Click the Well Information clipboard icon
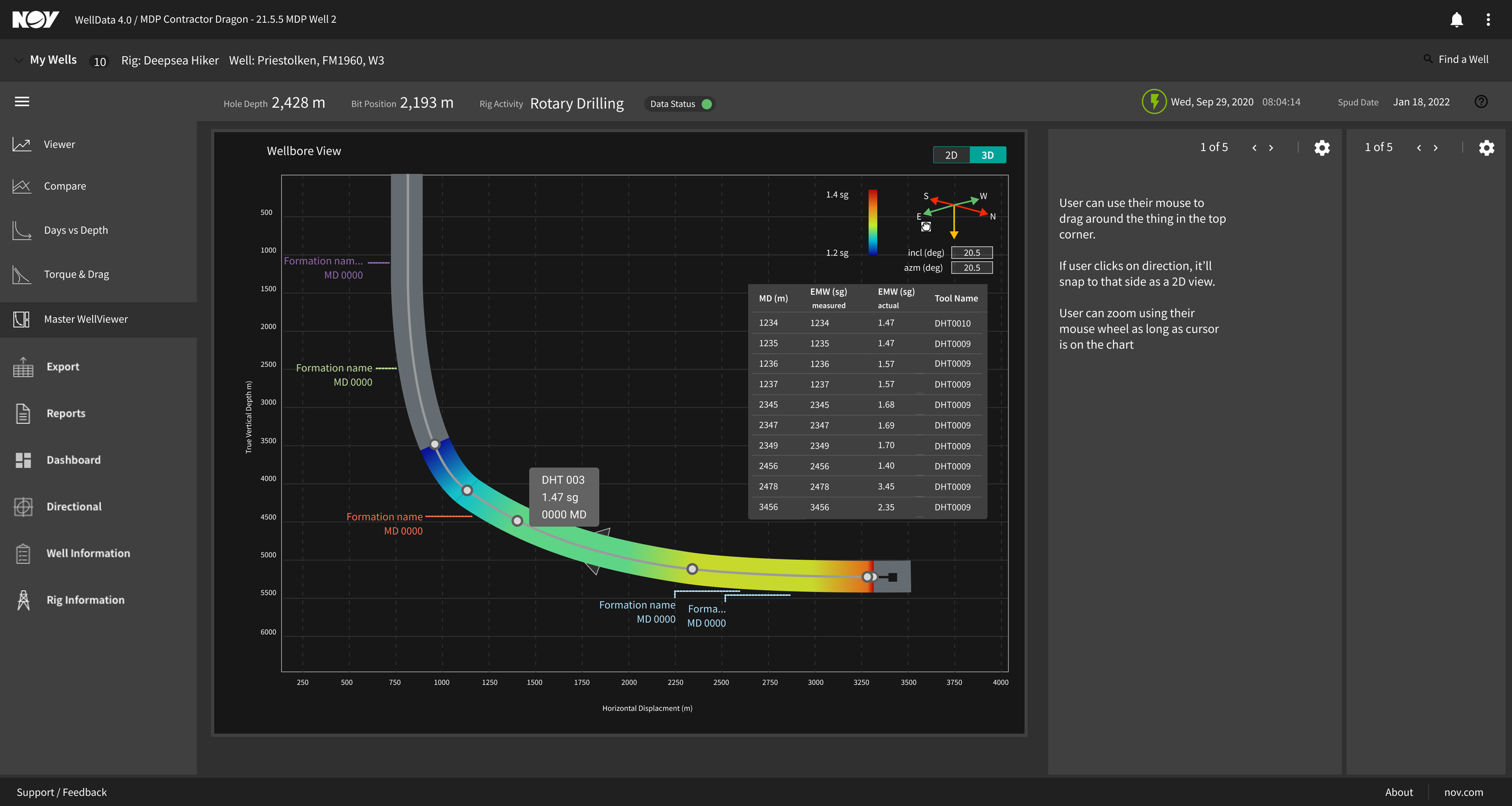This screenshot has width=1512, height=806. pyautogui.click(x=23, y=553)
